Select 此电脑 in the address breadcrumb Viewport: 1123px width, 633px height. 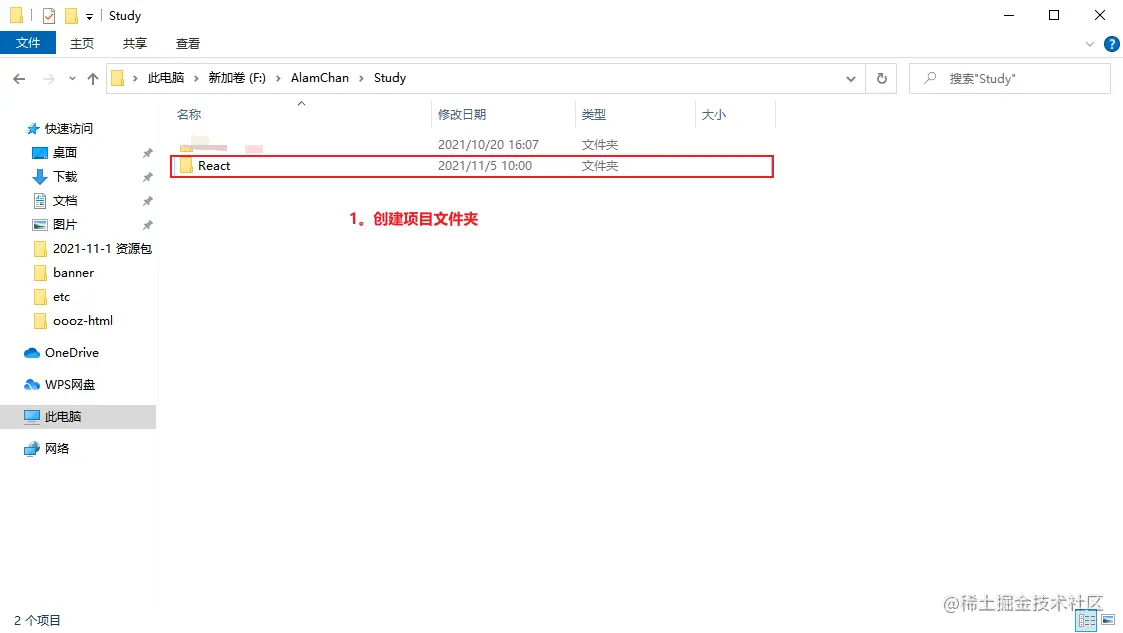pos(165,78)
